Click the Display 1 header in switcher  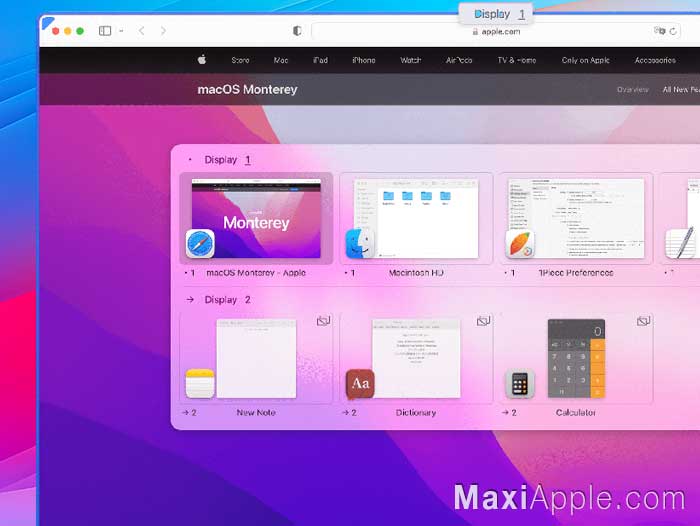tap(227, 160)
